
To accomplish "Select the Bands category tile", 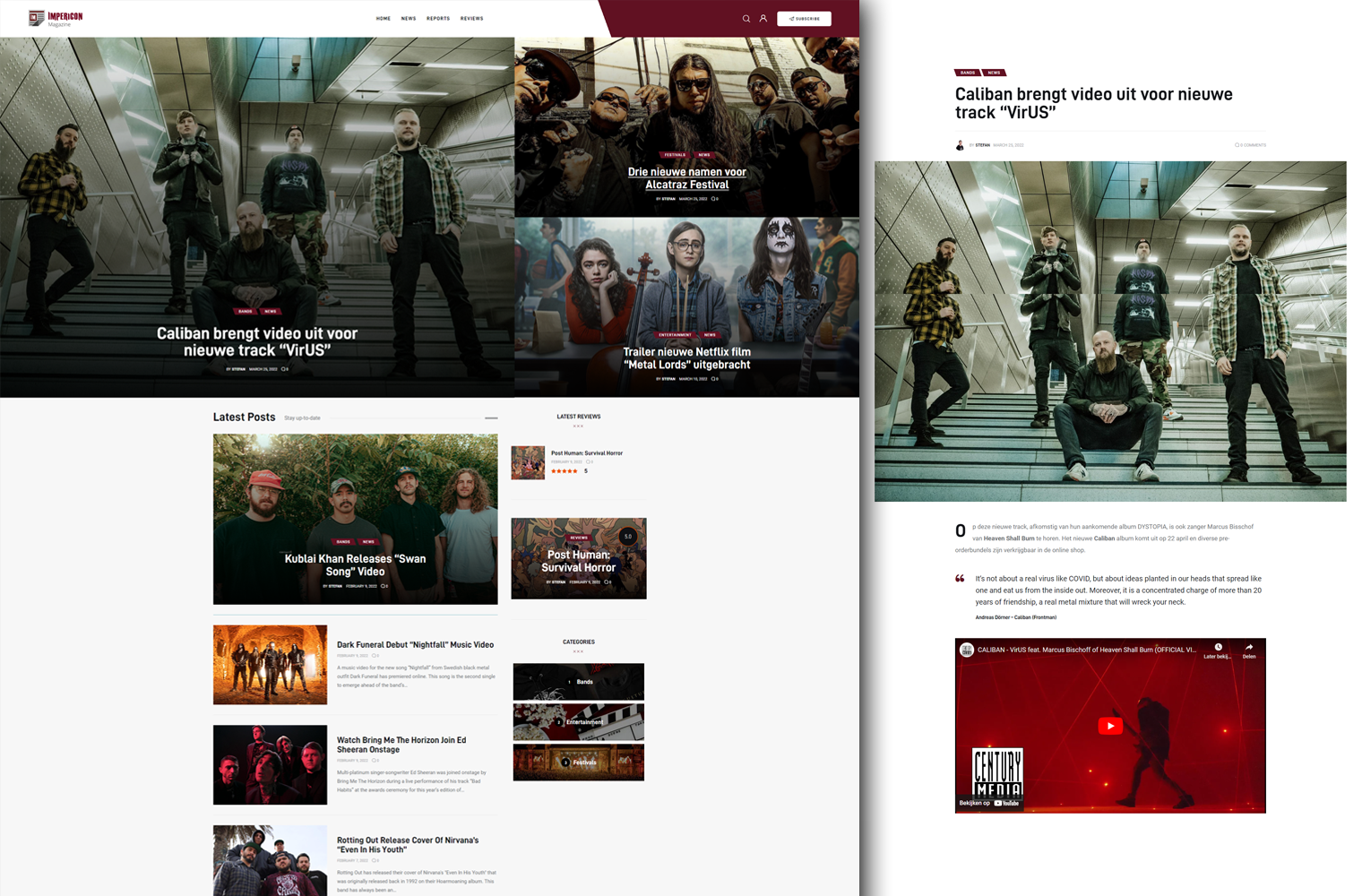I will tap(579, 682).
